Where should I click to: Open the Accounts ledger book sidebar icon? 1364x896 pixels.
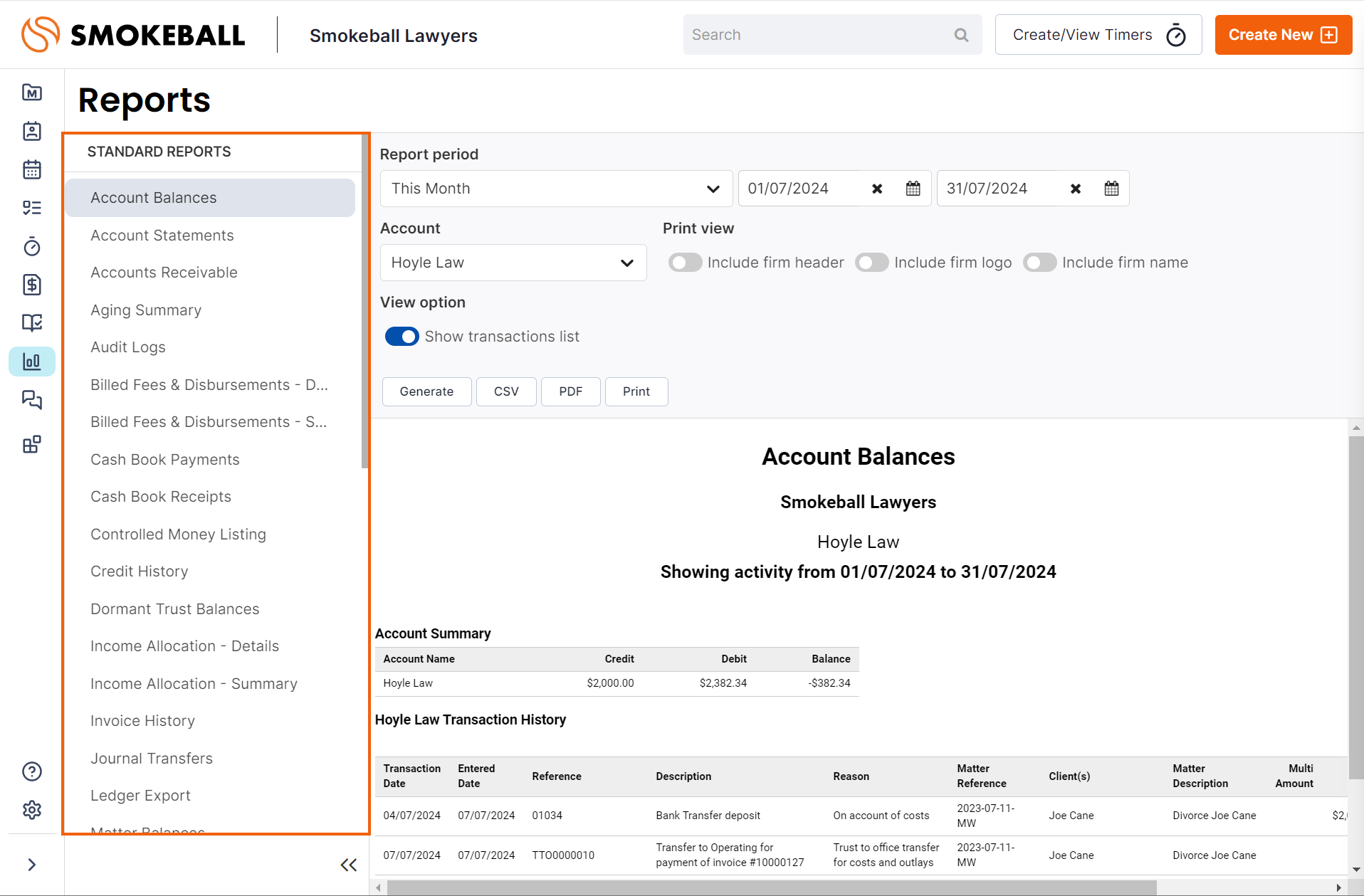click(32, 323)
